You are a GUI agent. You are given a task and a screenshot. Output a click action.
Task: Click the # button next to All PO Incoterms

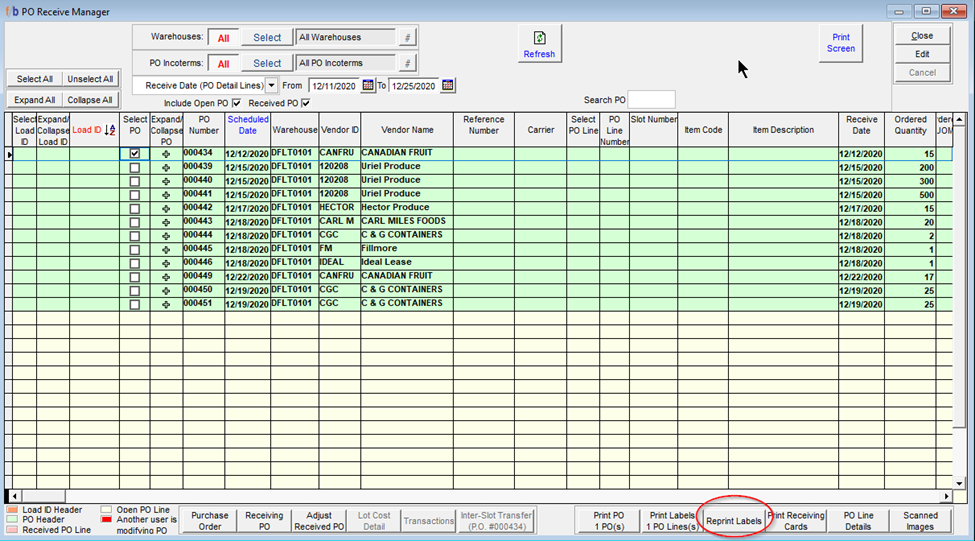click(x=406, y=63)
